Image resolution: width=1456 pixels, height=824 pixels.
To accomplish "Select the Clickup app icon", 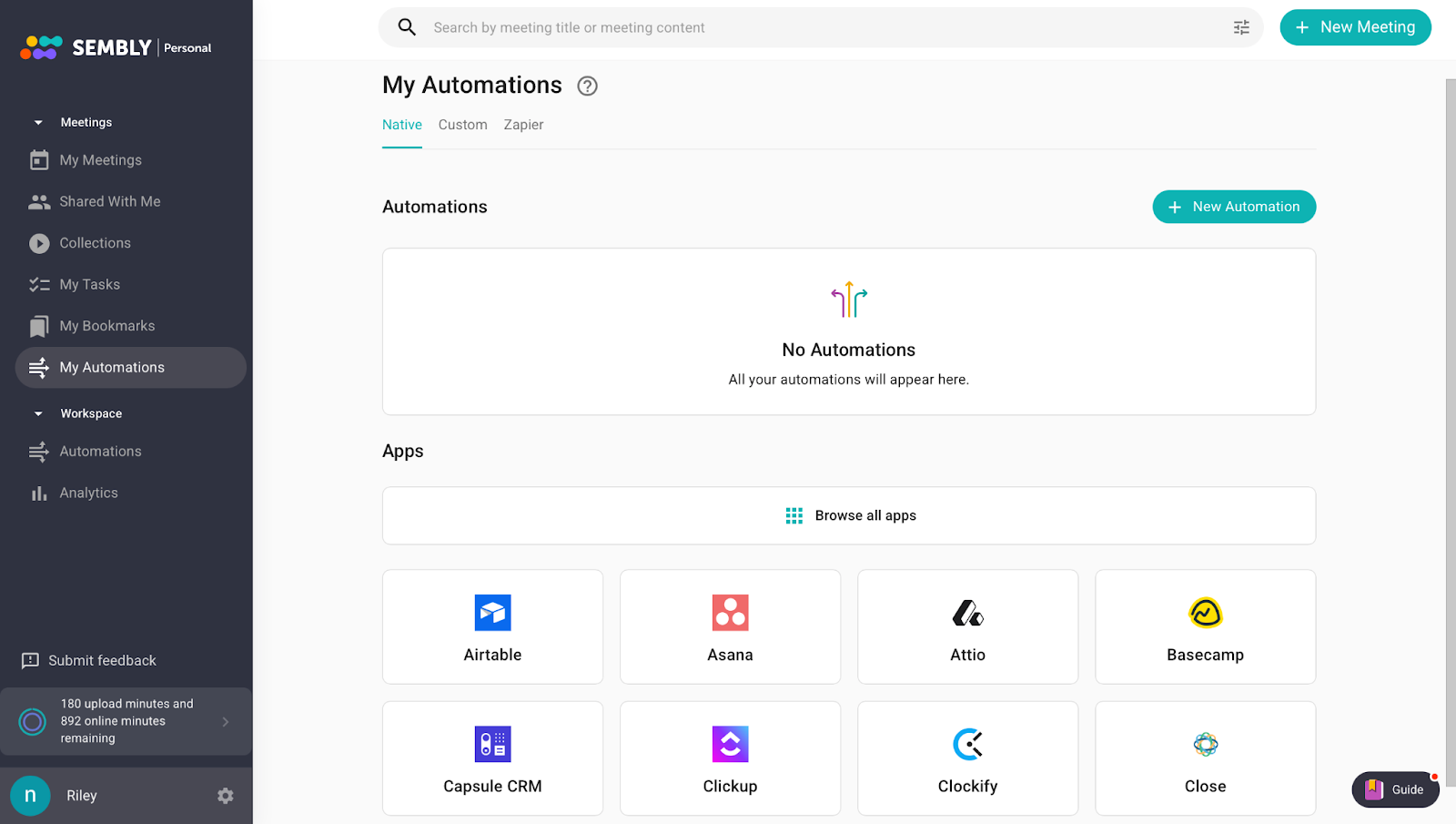I will (x=730, y=744).
